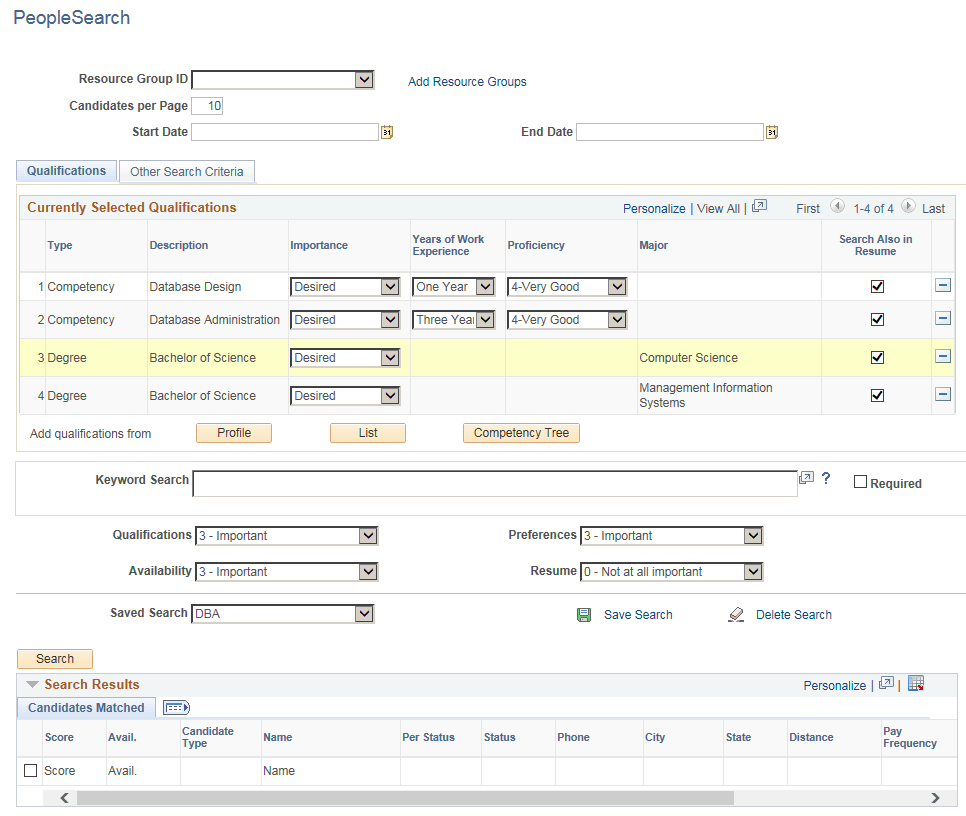Click the download-to-spreadsheet icon in Search Results
The height and width of the screenshot is (816, 966).
point(916,684)
